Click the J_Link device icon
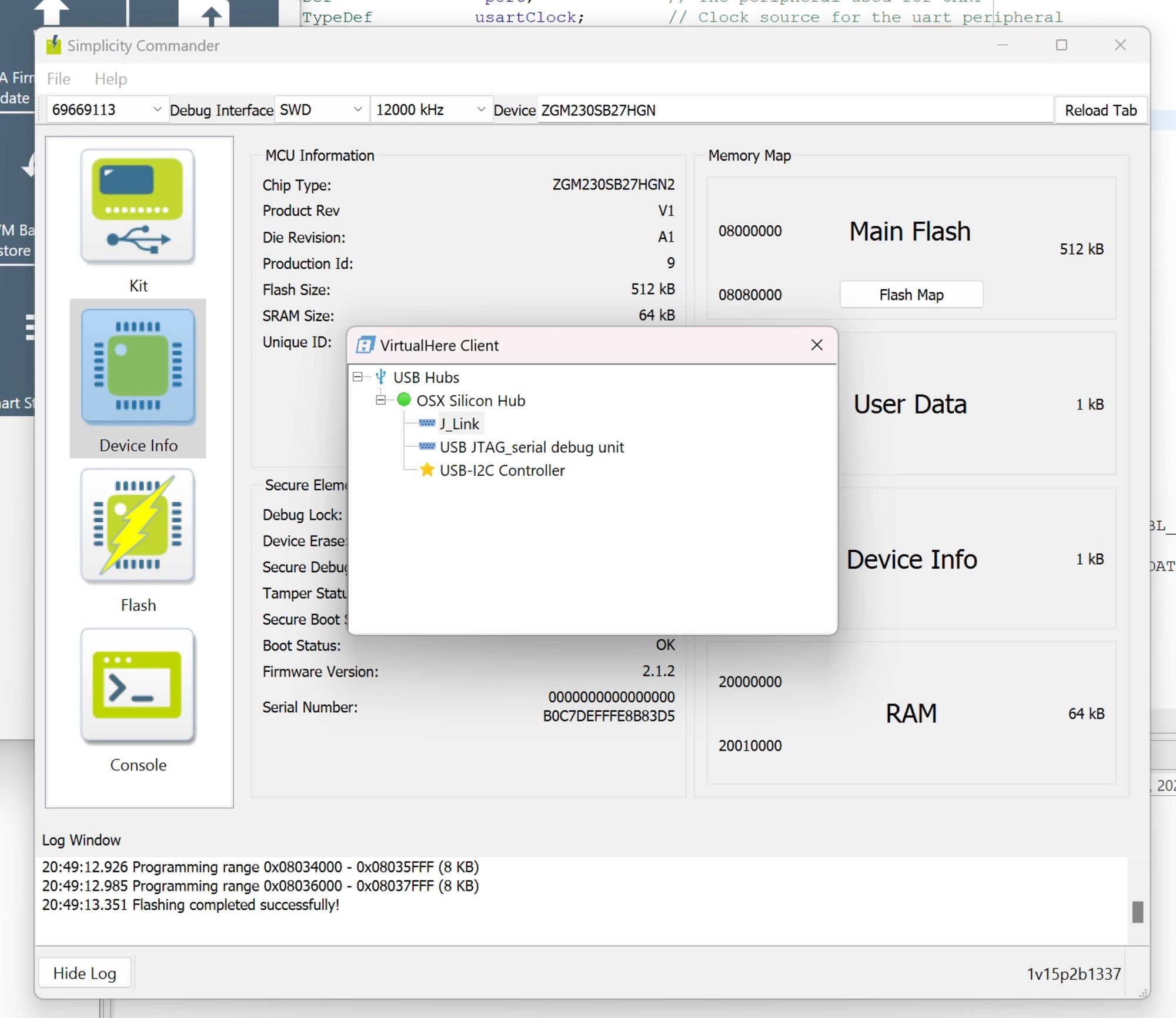Image resolution: width=1176 pixels, height=1018 pixels. (x=427, y=423)
